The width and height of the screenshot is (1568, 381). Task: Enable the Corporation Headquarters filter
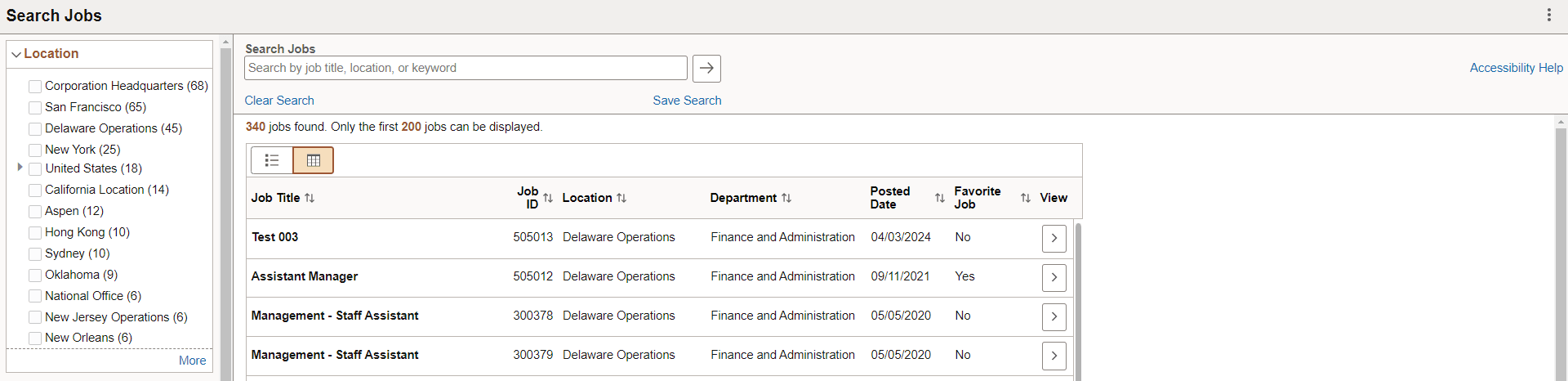click(35, 87)
